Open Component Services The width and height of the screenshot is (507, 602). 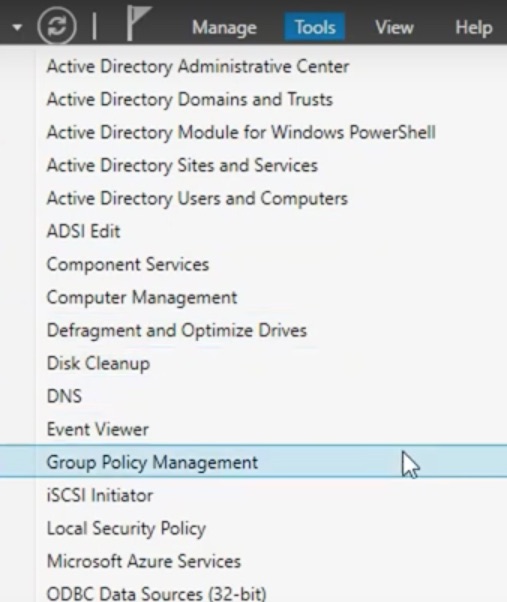pyautogui.click(x=128, y=265)
